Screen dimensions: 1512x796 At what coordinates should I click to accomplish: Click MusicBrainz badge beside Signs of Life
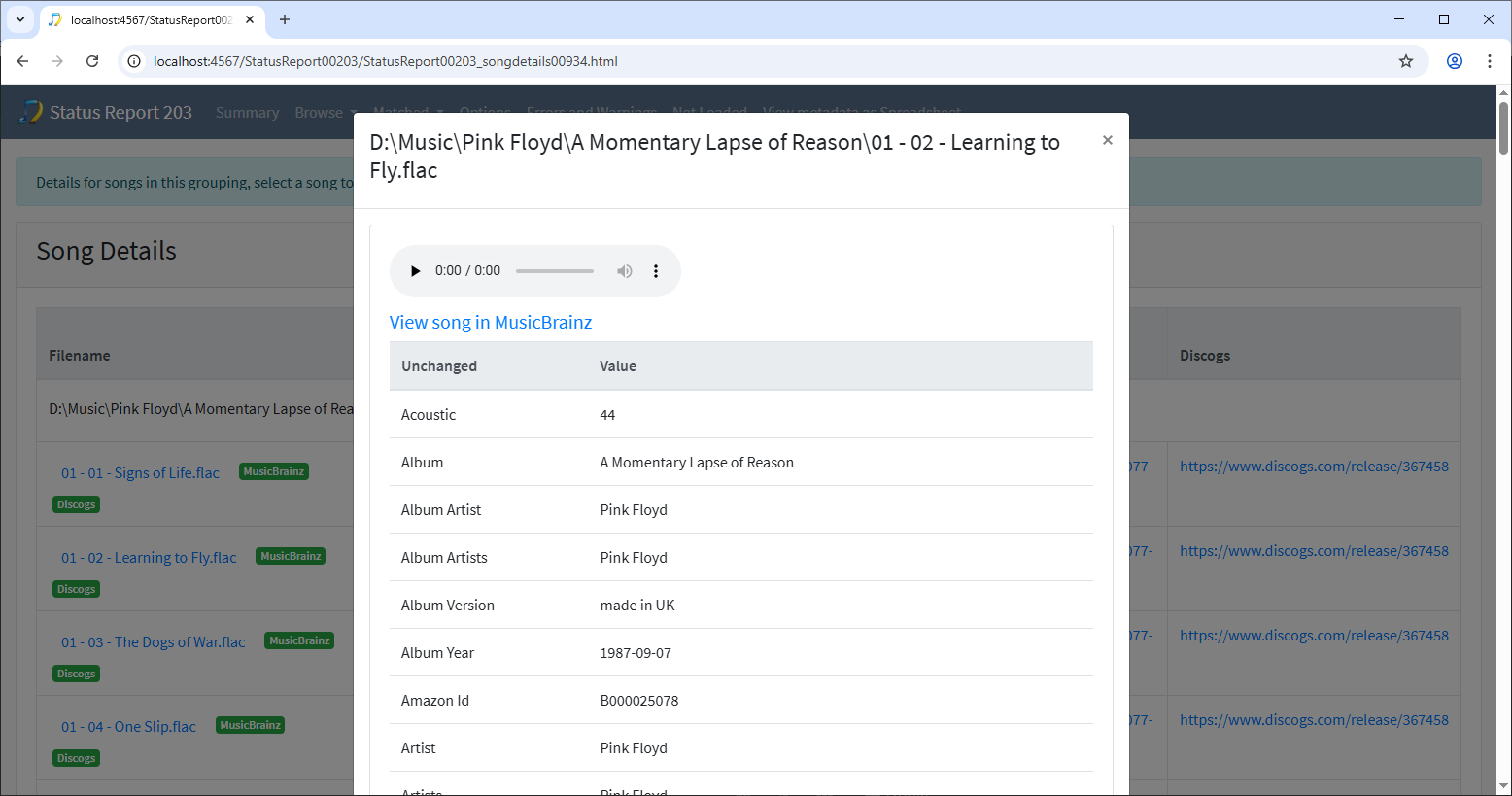274,471
